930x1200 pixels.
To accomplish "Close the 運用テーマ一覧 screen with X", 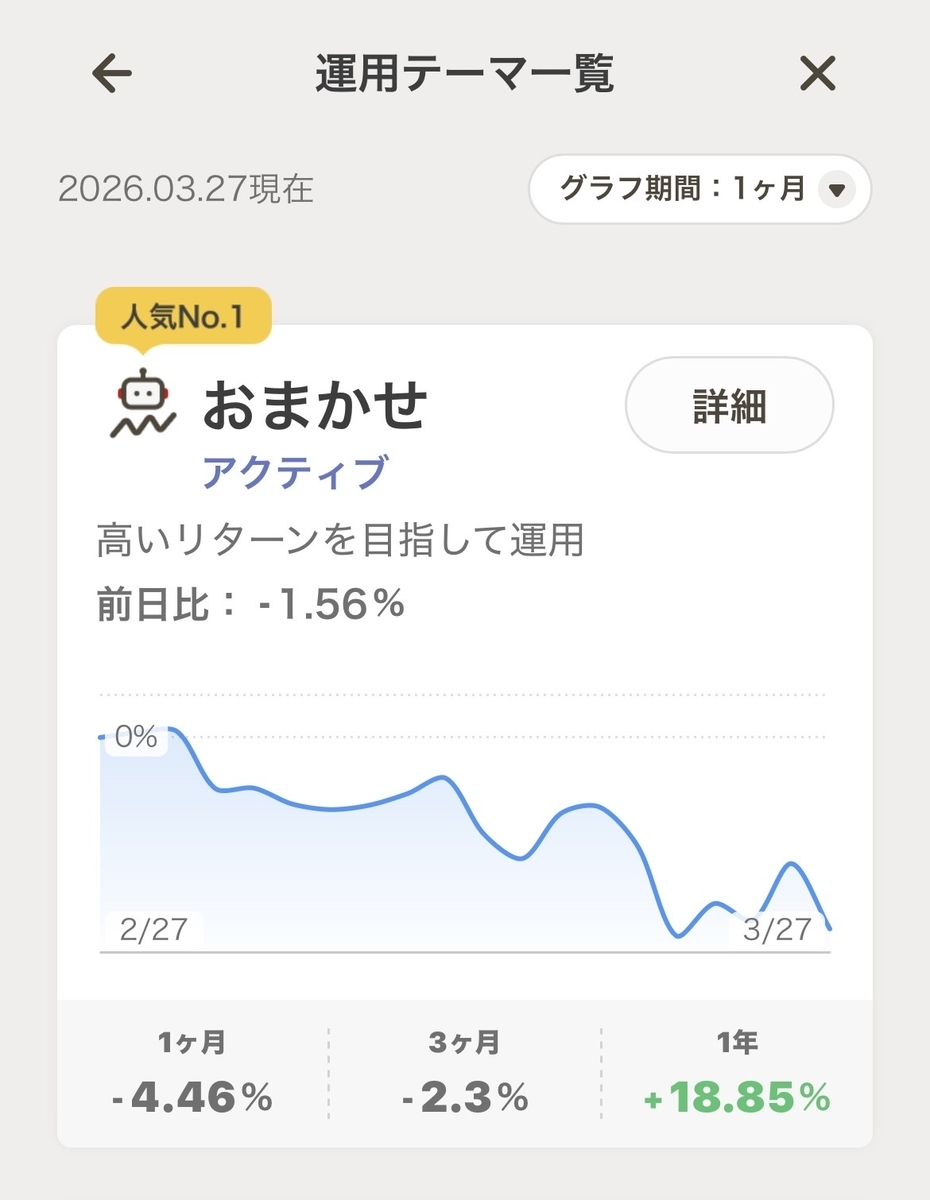I will pos(818,74).
